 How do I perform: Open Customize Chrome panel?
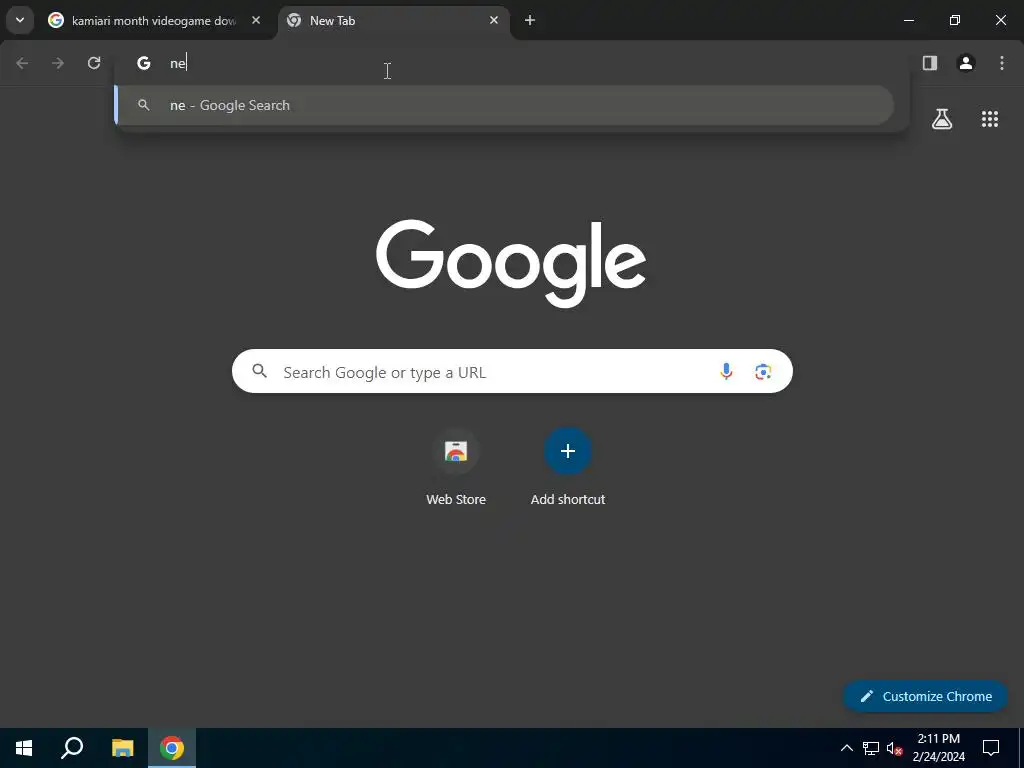click(925, 696)
